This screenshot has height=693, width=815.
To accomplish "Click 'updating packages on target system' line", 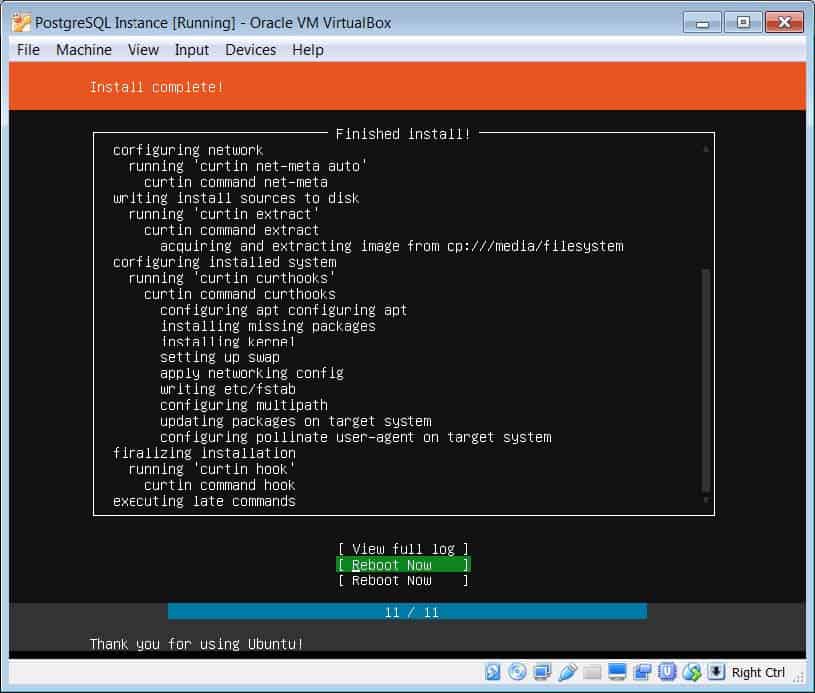I will tap(295, 421).
